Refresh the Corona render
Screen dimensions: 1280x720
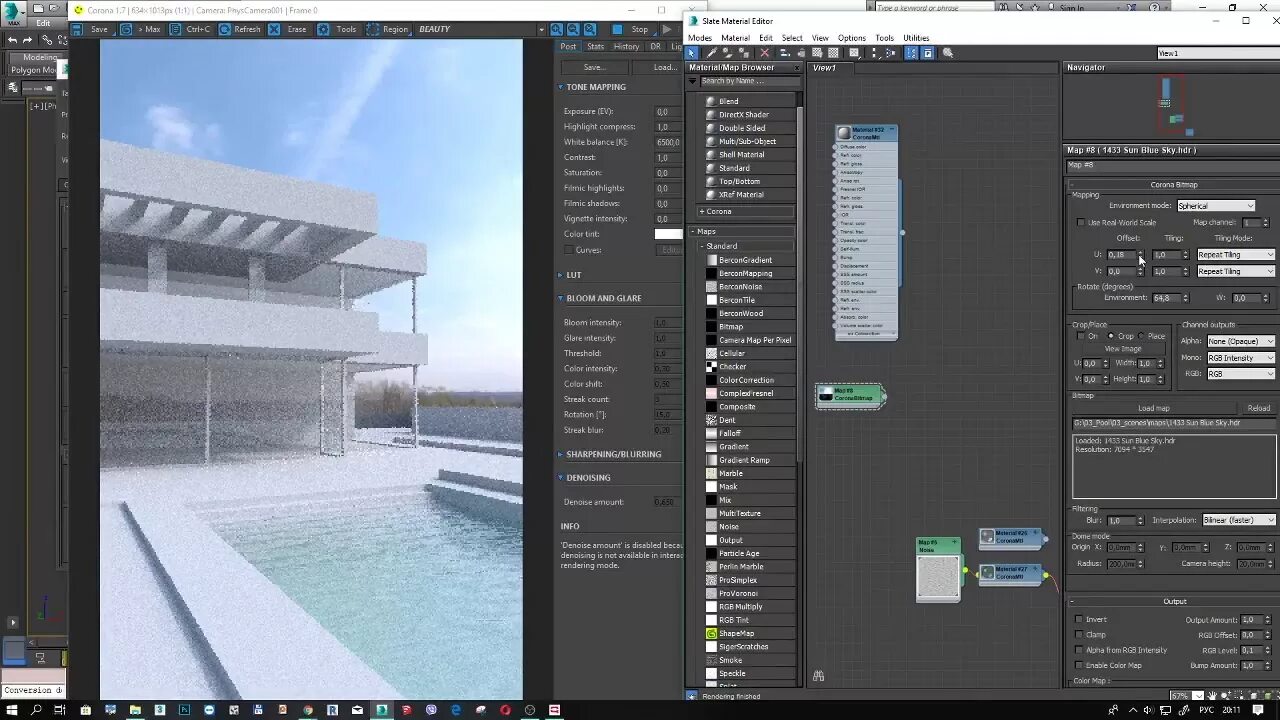(x=239, y=29)
